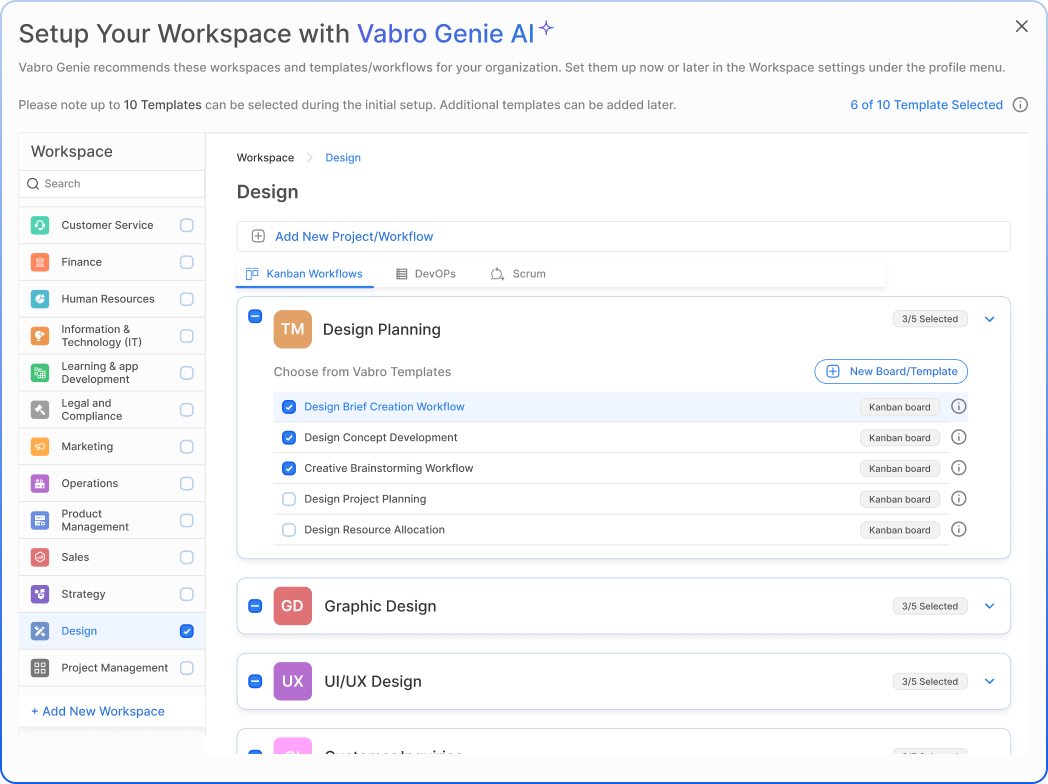The image size is (1048, 784).
Task: Collapse the Design Planning section chevron
Action: click(x=990, y=319)
